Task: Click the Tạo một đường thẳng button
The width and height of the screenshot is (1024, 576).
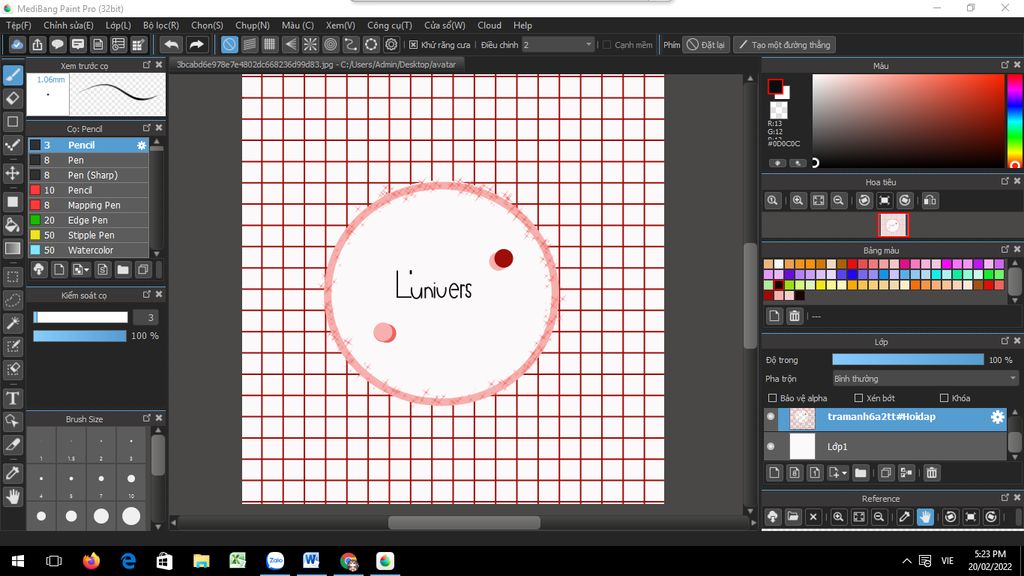Action: tap(784, 44)
